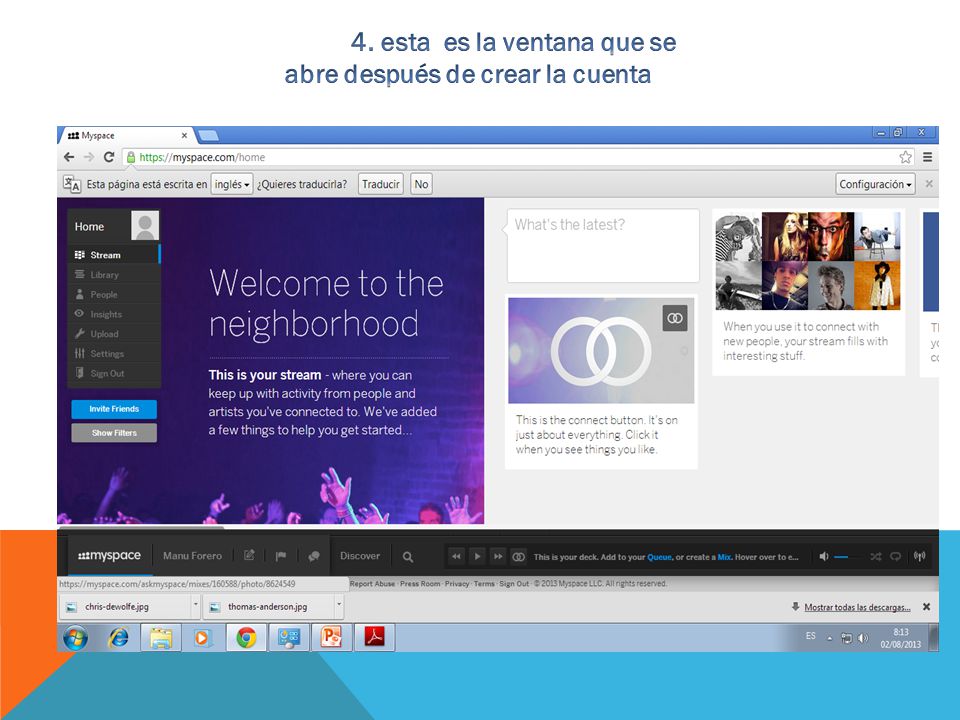Adjust the player volume slider
Image resolution: width=960 pixels, height=720 pixels.
(842, 557)
